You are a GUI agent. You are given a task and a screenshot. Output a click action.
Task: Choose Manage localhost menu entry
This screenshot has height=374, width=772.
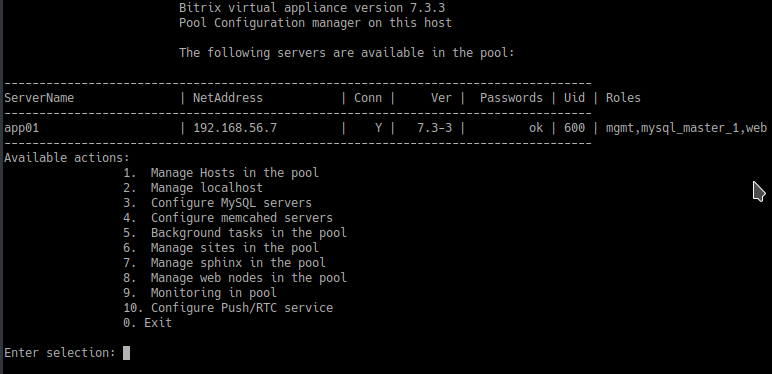tap(207, 187)
